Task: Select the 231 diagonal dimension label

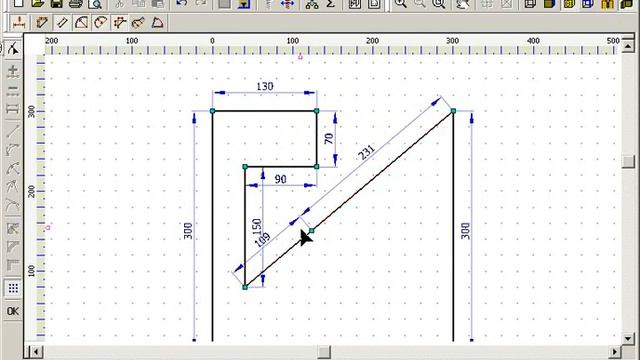Action: [367, 153]
